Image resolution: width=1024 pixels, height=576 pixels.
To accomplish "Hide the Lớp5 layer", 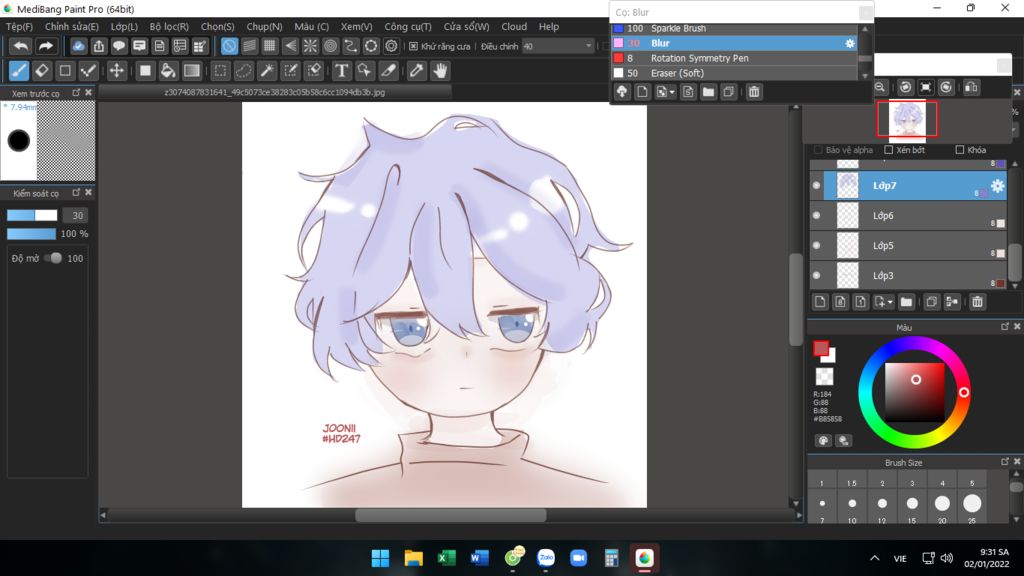I will [x=816, y=246].
